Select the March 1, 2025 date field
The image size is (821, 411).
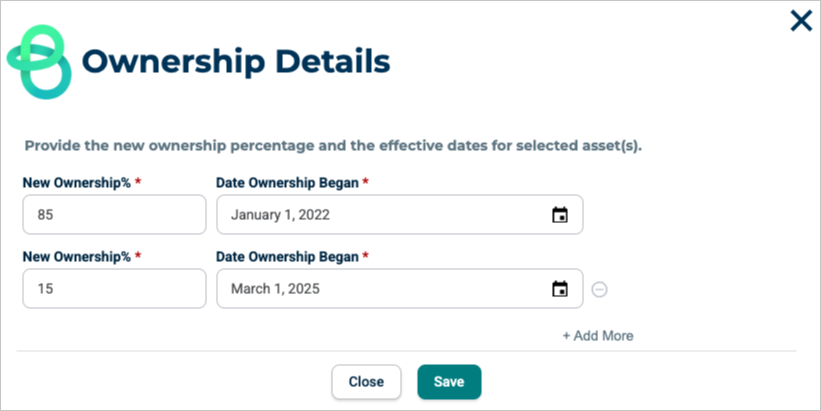[x=380, y=290]
